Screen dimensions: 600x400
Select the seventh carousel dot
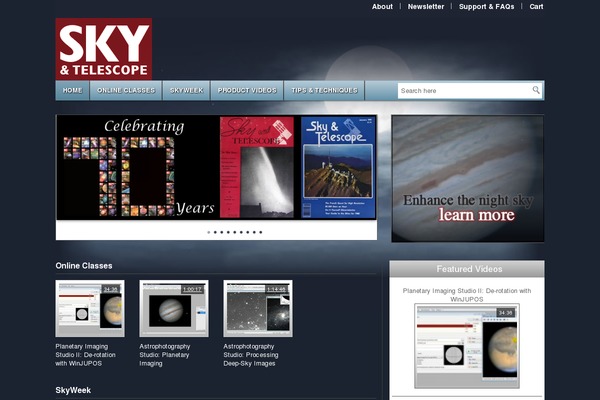248,232
